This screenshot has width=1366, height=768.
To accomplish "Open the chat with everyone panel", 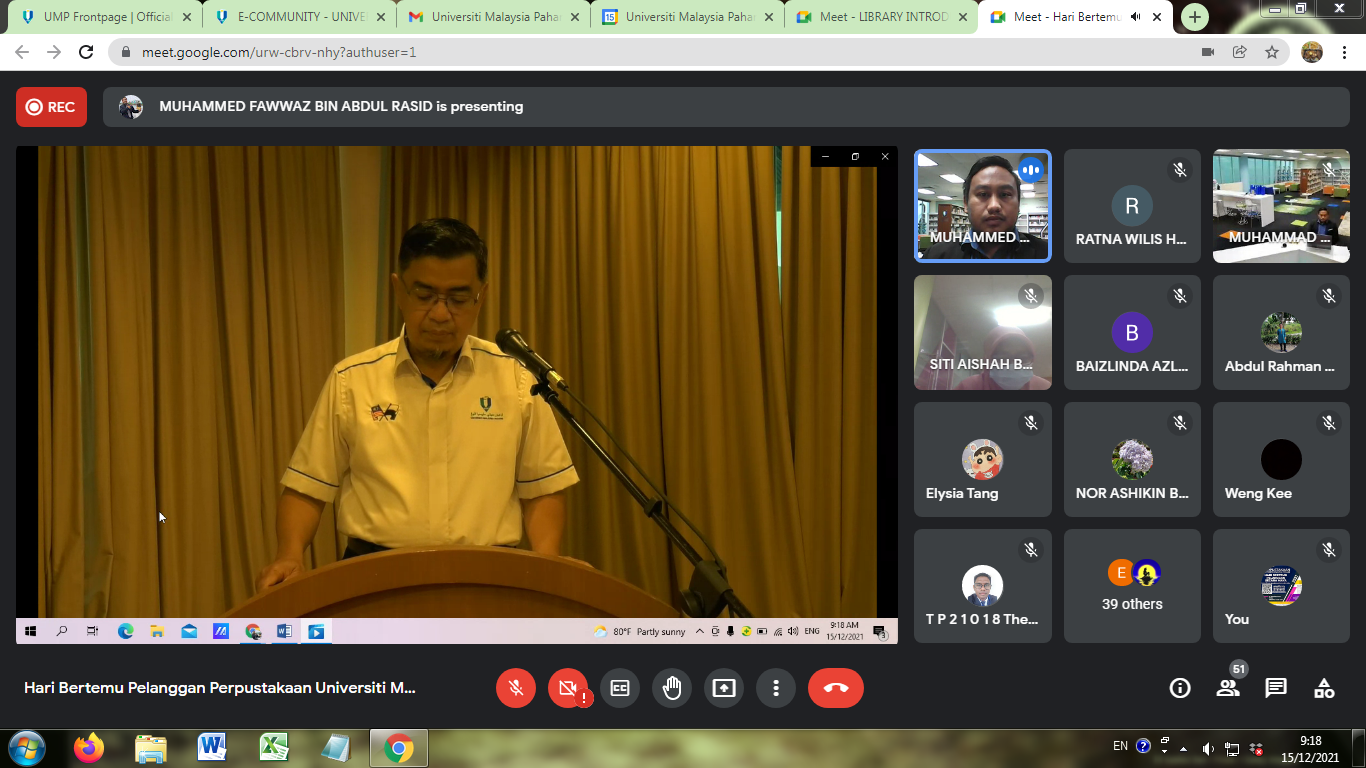I will (x=1276, y=688).
